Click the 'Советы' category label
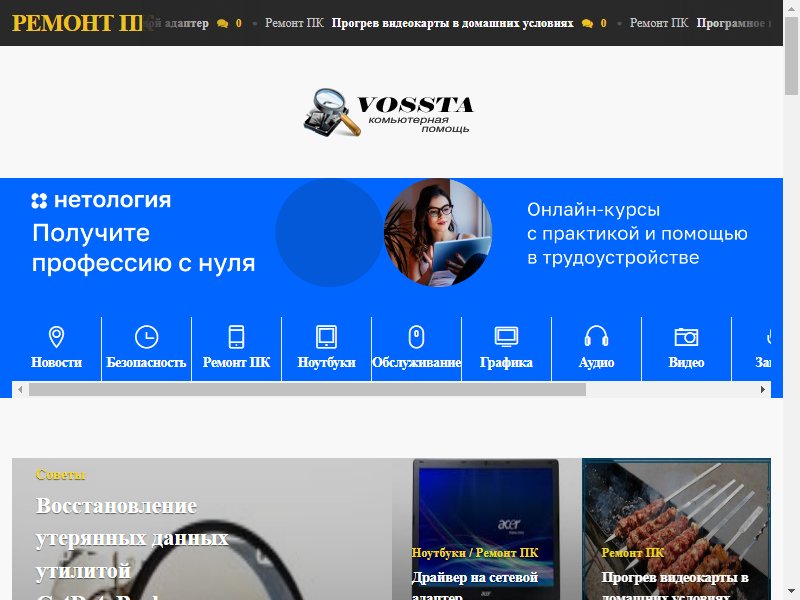Viewport: 800px width, 600px height. (x=61, y=474)
